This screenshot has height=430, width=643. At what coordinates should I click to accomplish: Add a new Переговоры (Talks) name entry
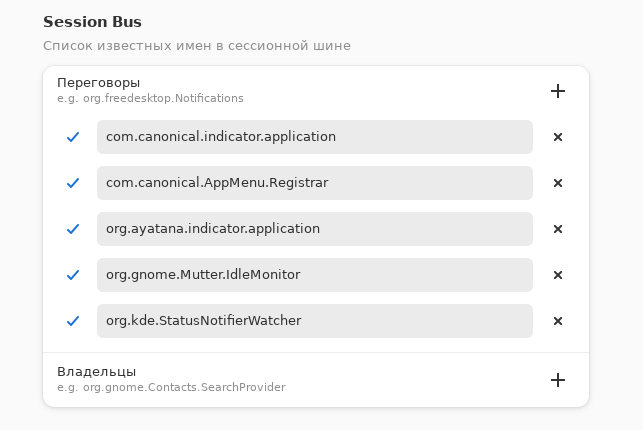click(x=558, y=91)
